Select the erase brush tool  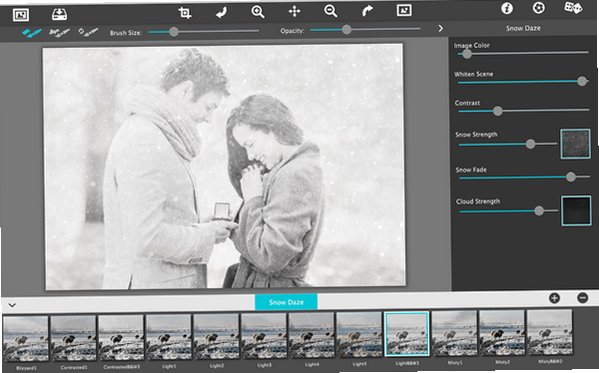59,32
